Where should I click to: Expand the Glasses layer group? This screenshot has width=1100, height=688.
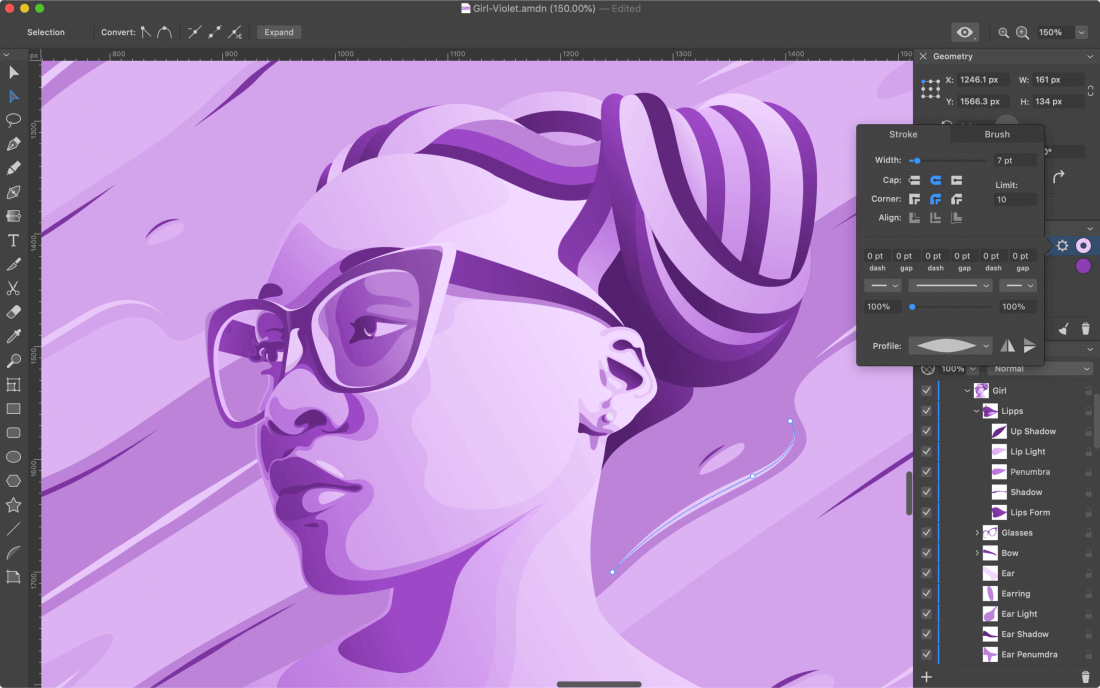pyautogui.click(x=977, y=533)
